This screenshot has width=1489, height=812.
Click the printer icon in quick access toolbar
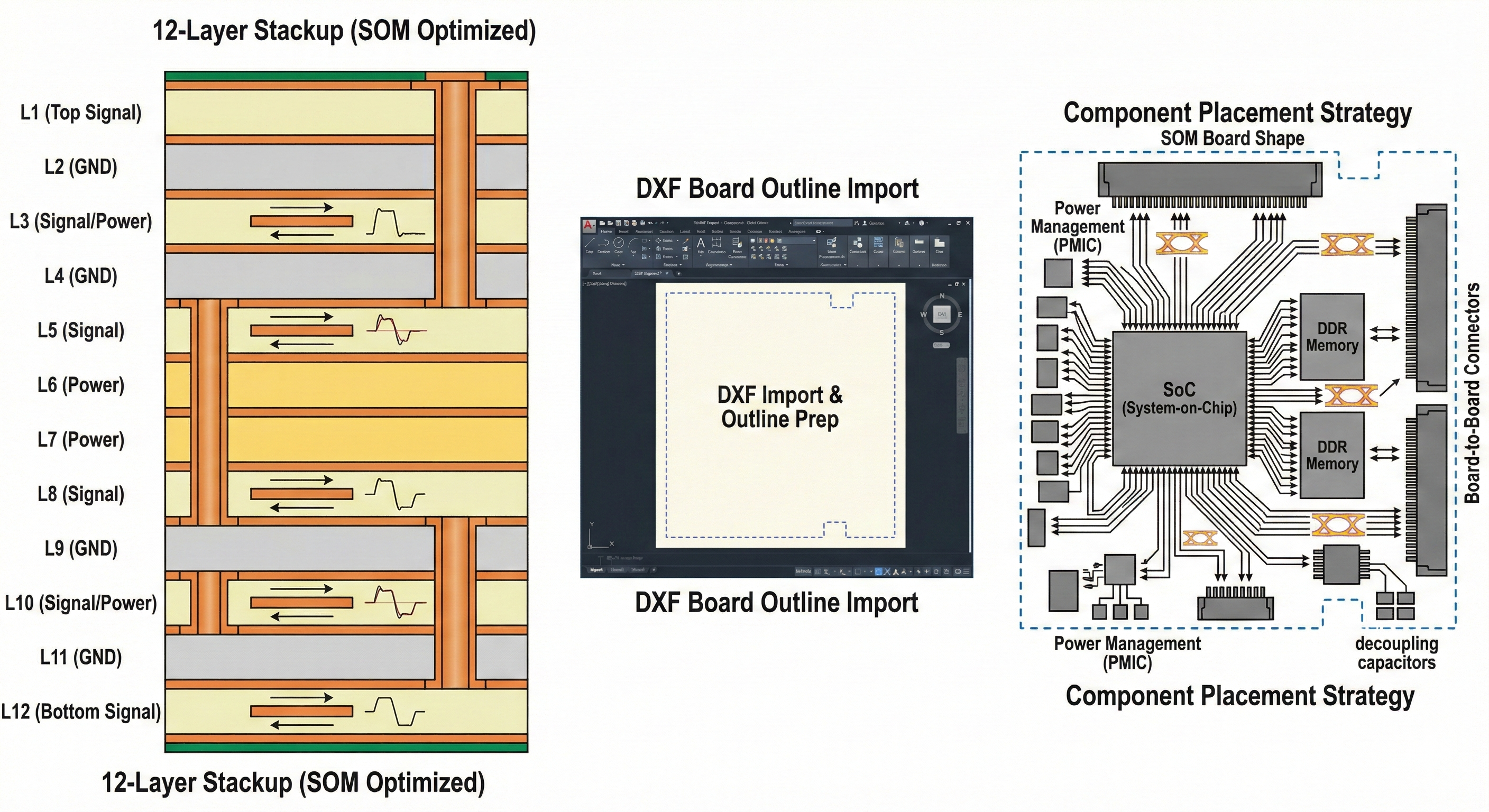pos(643,223)
